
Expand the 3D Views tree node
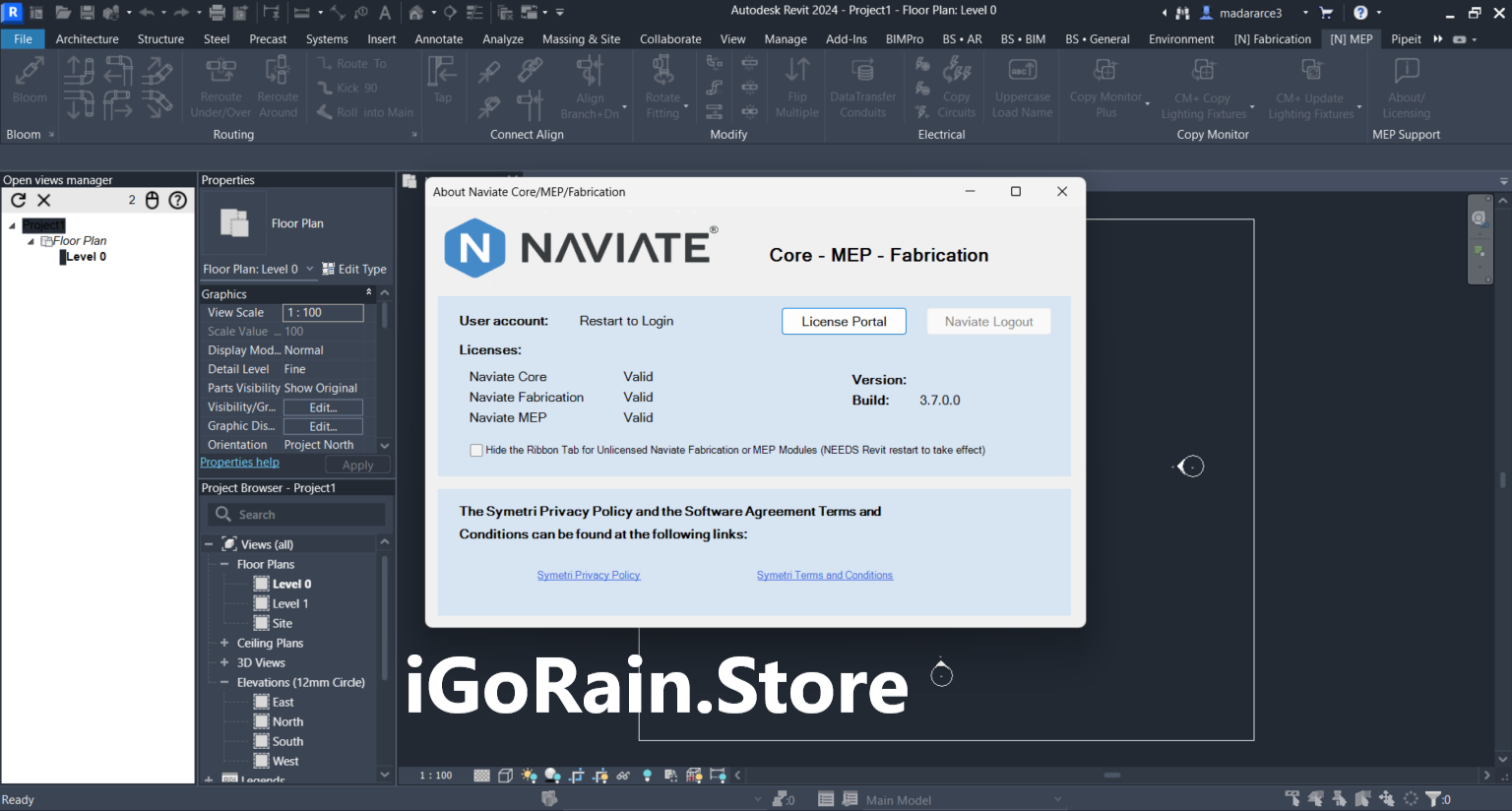[x=224, y=662]
